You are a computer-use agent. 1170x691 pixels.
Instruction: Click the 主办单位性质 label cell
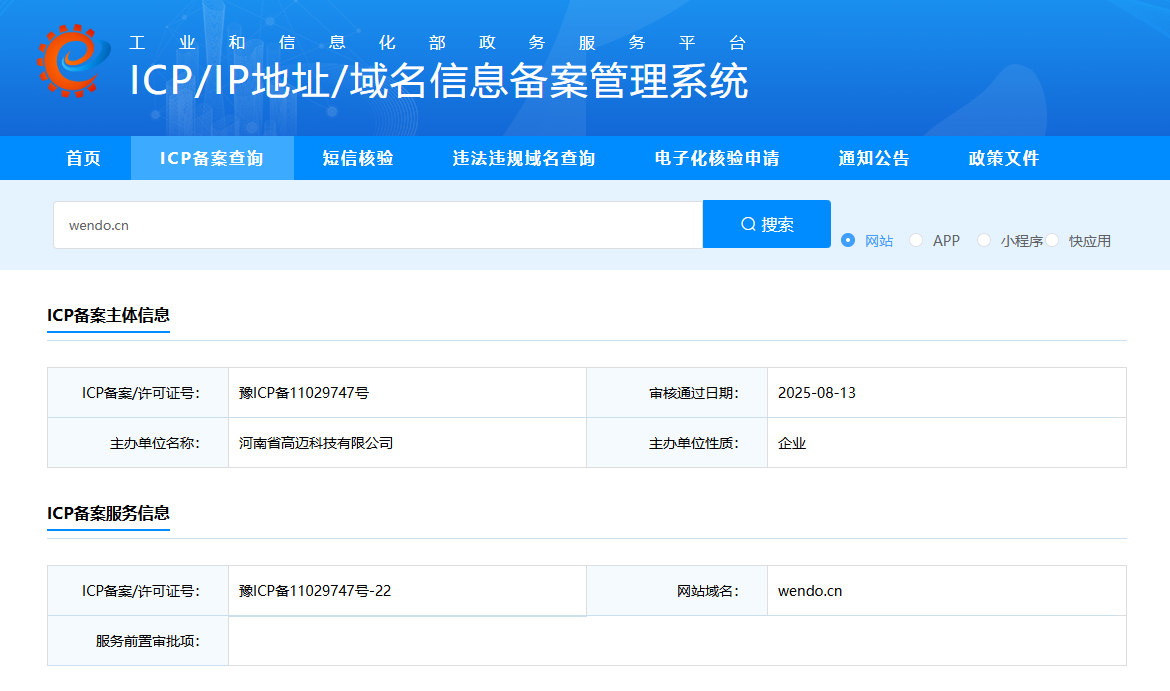click(x=677, y=443)
